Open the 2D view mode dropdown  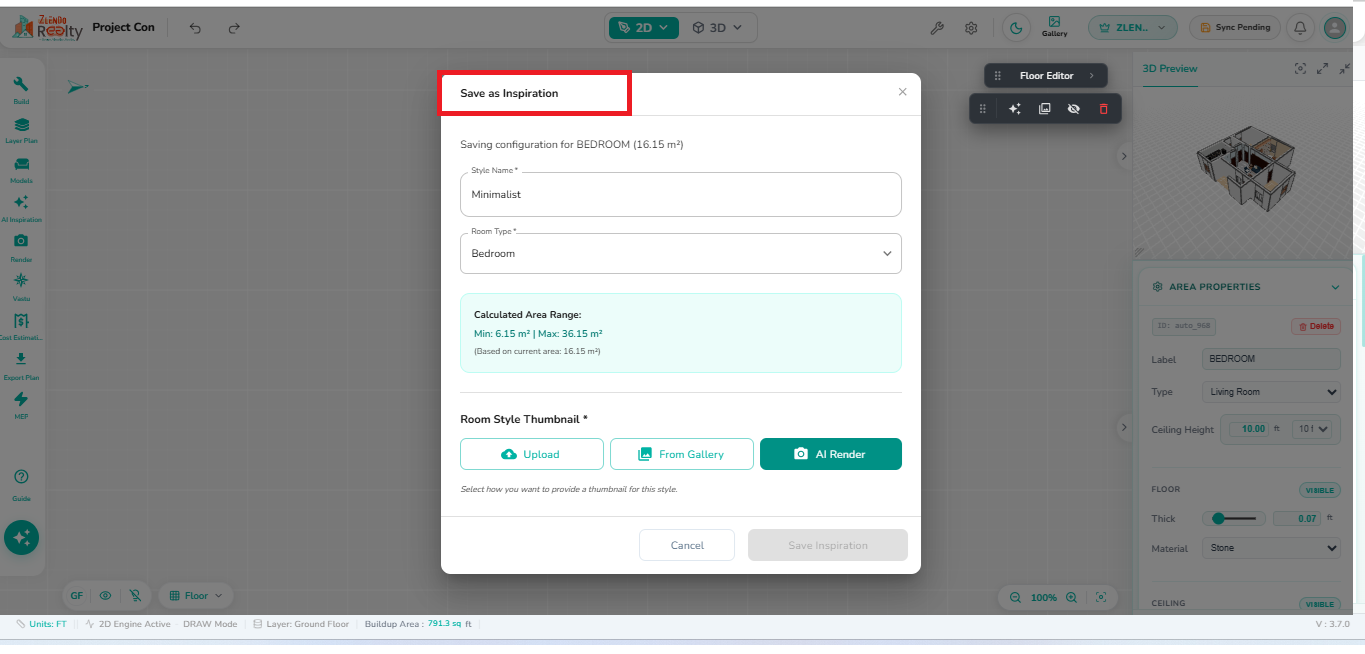644,28
